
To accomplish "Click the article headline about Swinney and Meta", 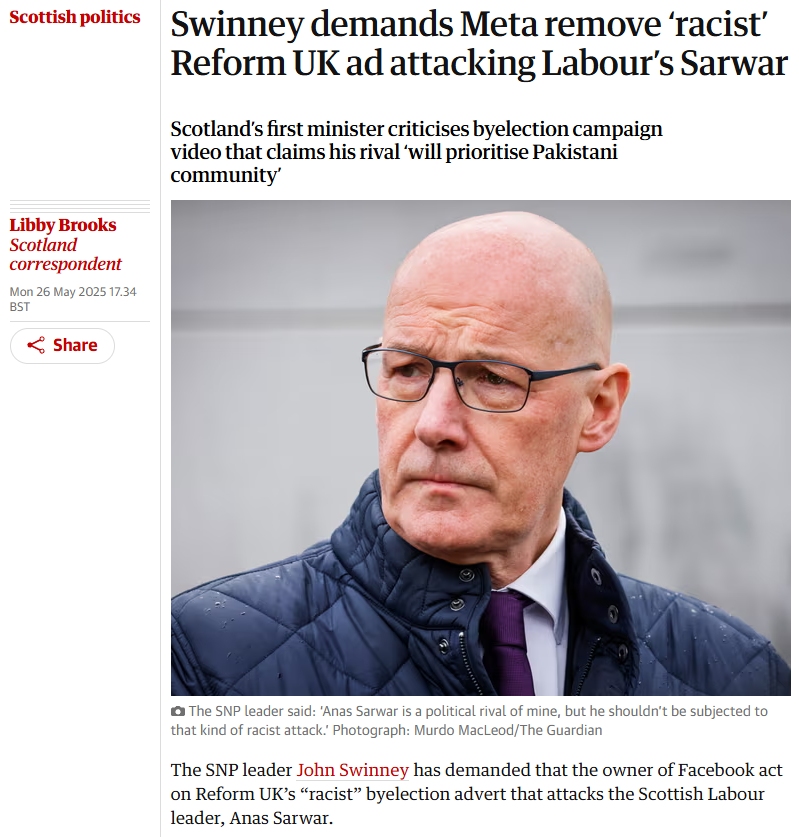I will (479, 43).
